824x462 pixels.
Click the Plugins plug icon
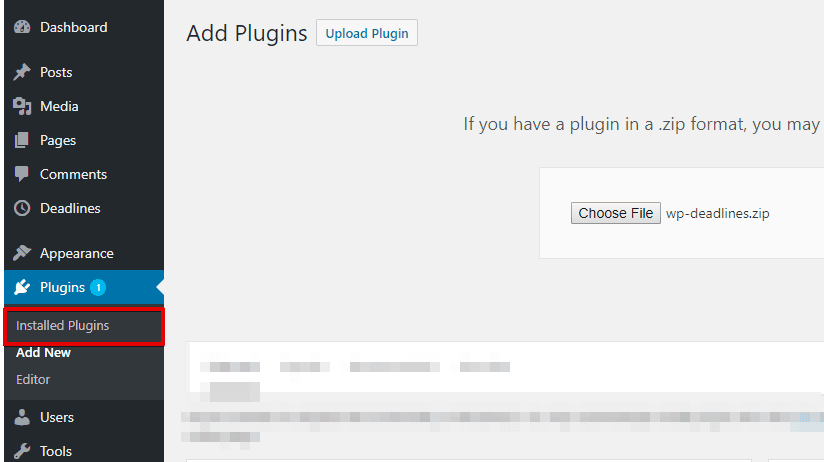(22, 288)
